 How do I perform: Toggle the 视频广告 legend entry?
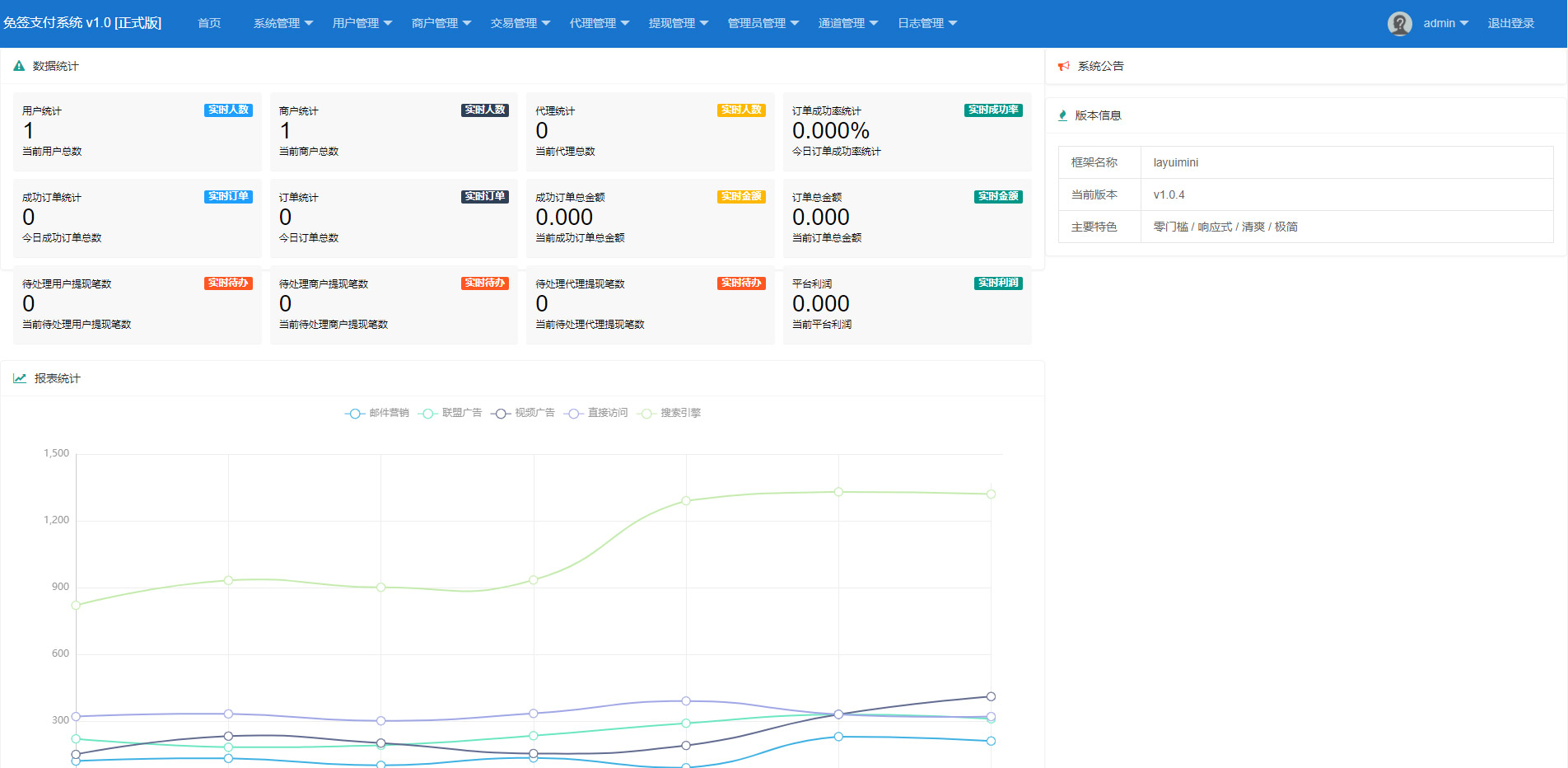click(523, 413)
